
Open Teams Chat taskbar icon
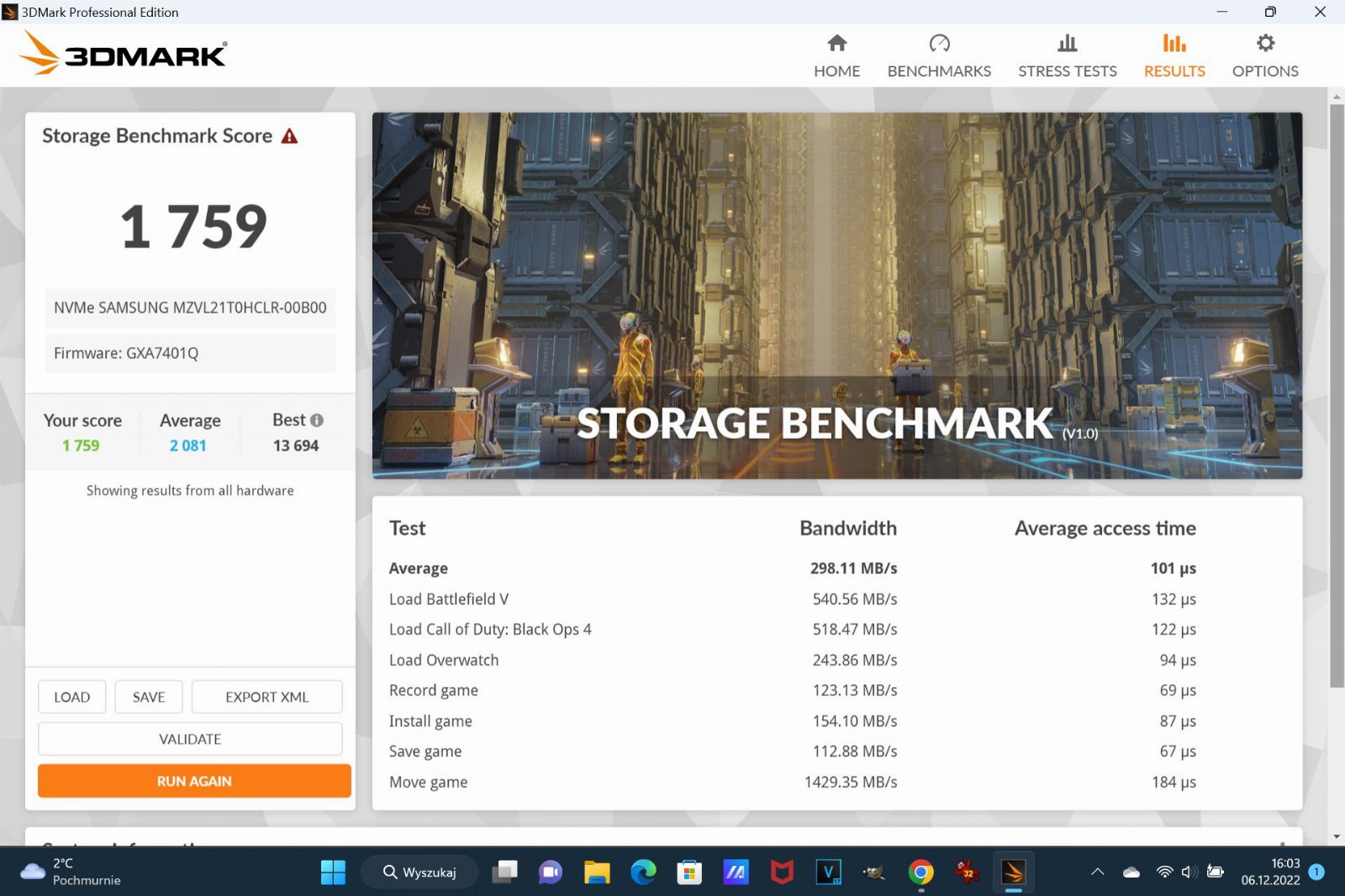[551, 872]
